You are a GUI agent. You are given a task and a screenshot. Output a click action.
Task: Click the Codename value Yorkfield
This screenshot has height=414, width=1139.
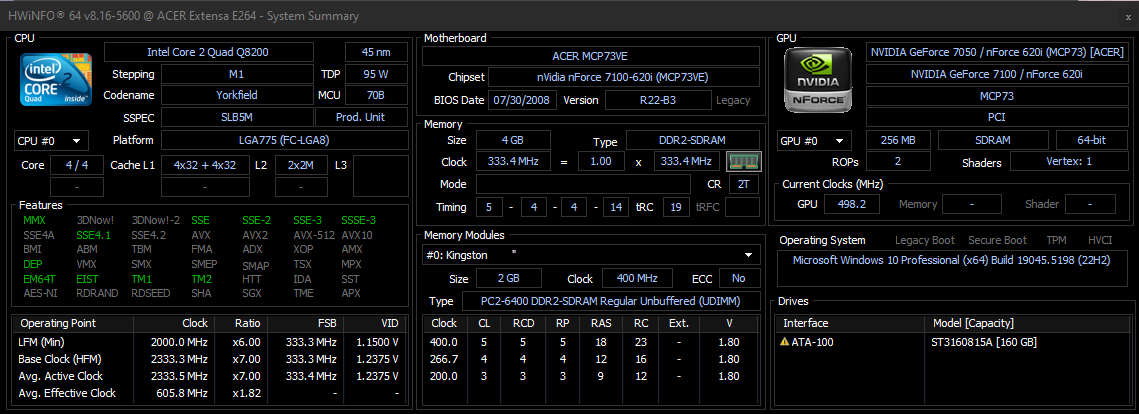point(236,95)
